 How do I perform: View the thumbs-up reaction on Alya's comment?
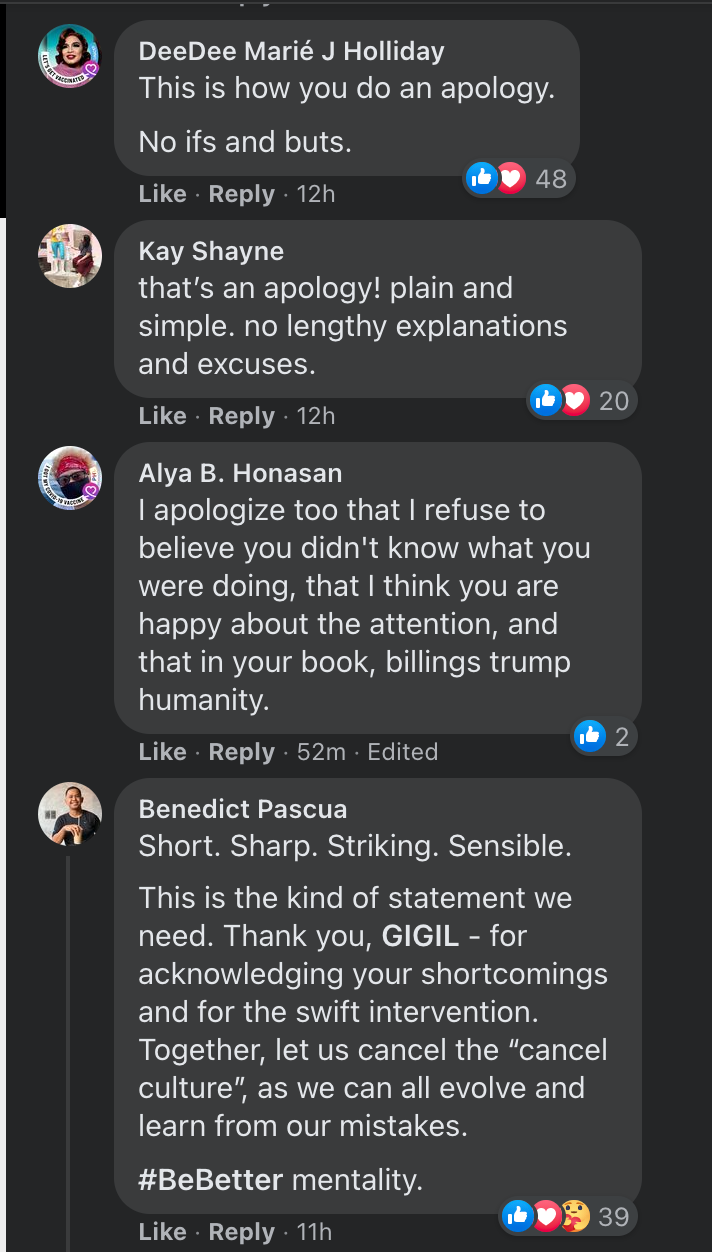[603, 737]
